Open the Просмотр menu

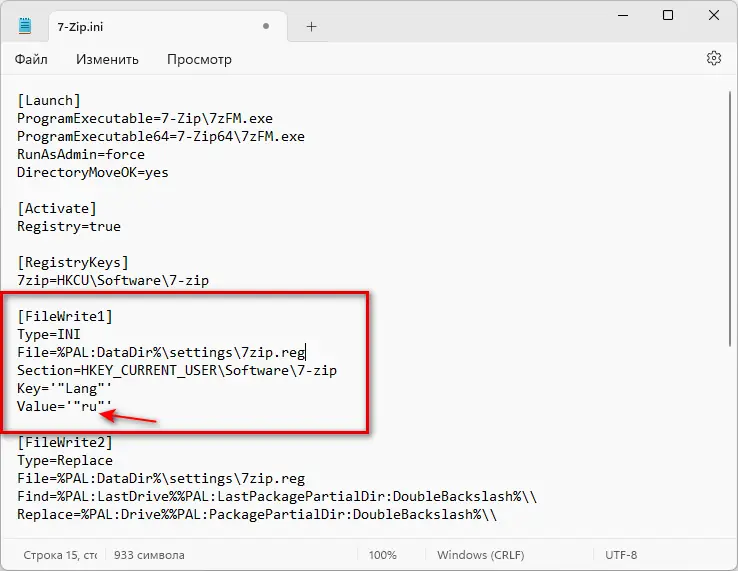click(199, 59)
